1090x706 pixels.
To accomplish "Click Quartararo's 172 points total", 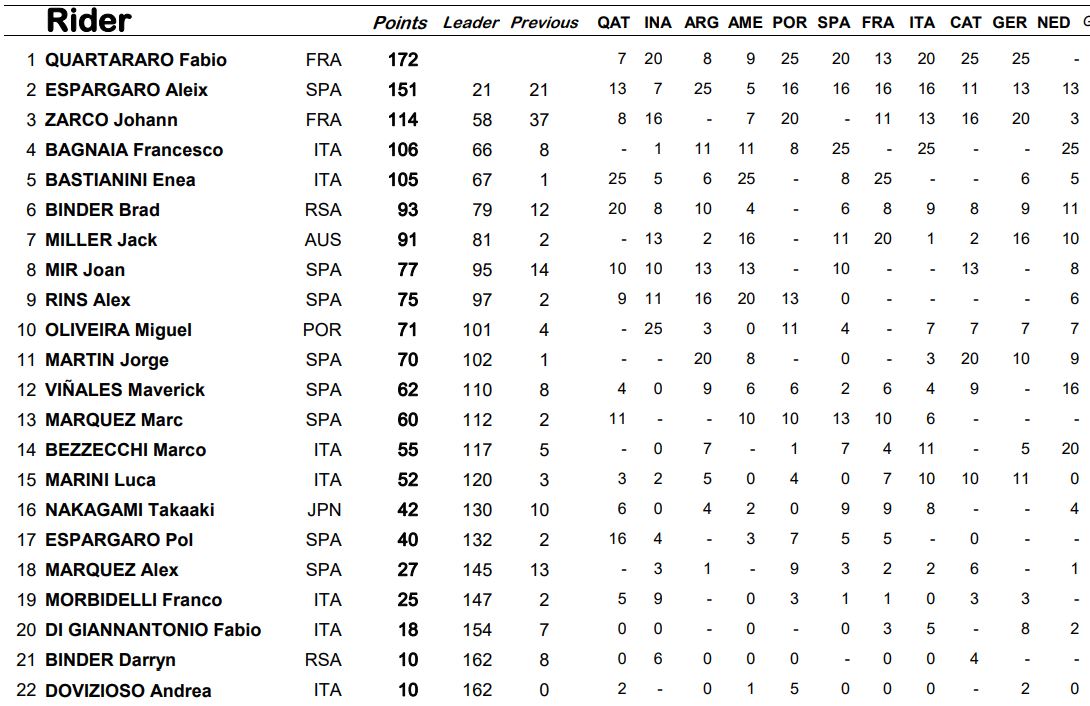I will (x=403, y=60).
